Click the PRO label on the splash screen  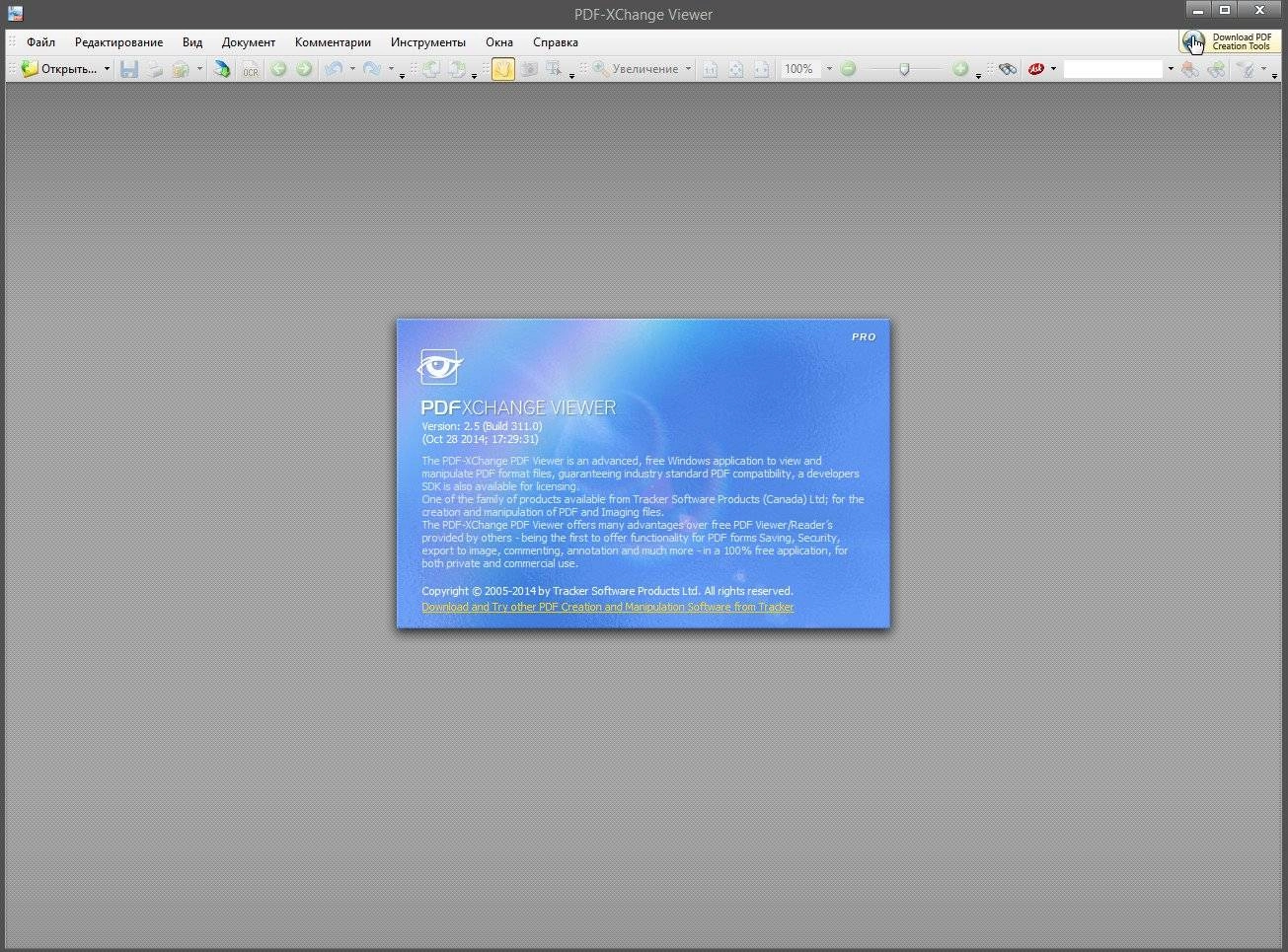864,336
